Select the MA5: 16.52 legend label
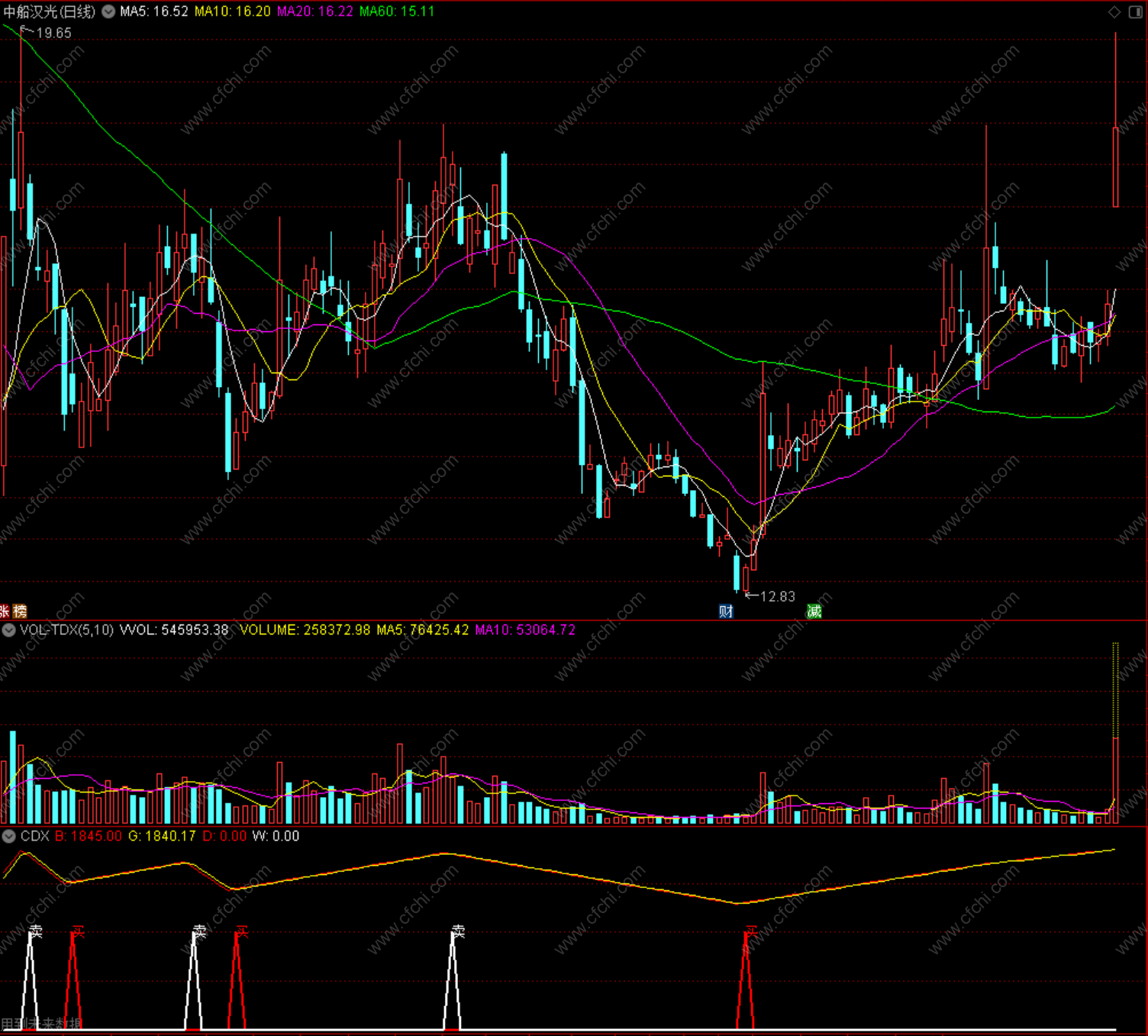 (x=154, y=11)
